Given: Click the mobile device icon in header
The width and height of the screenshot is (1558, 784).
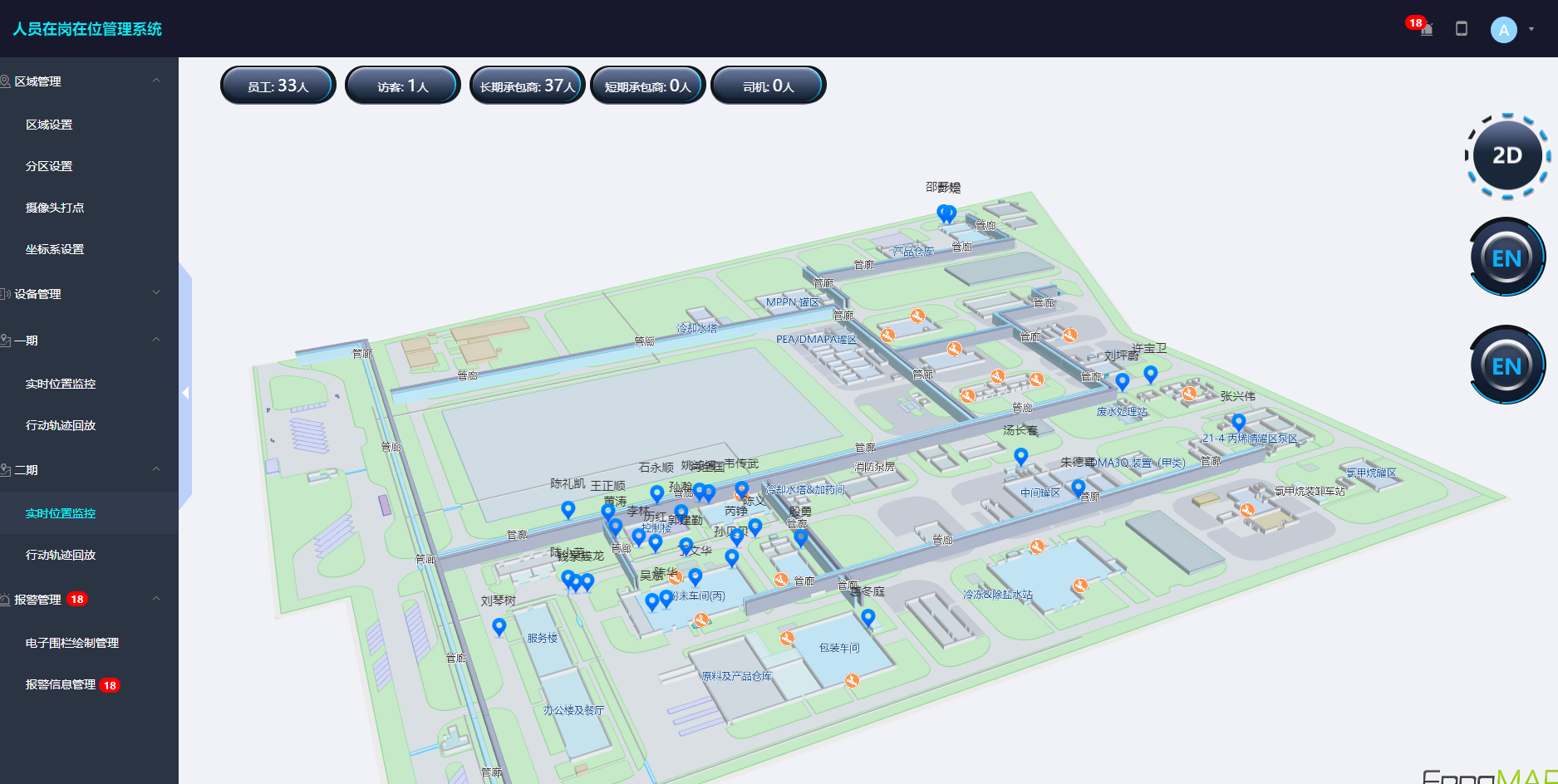Looking at the screenshot, I should (x=1462, y=29).
